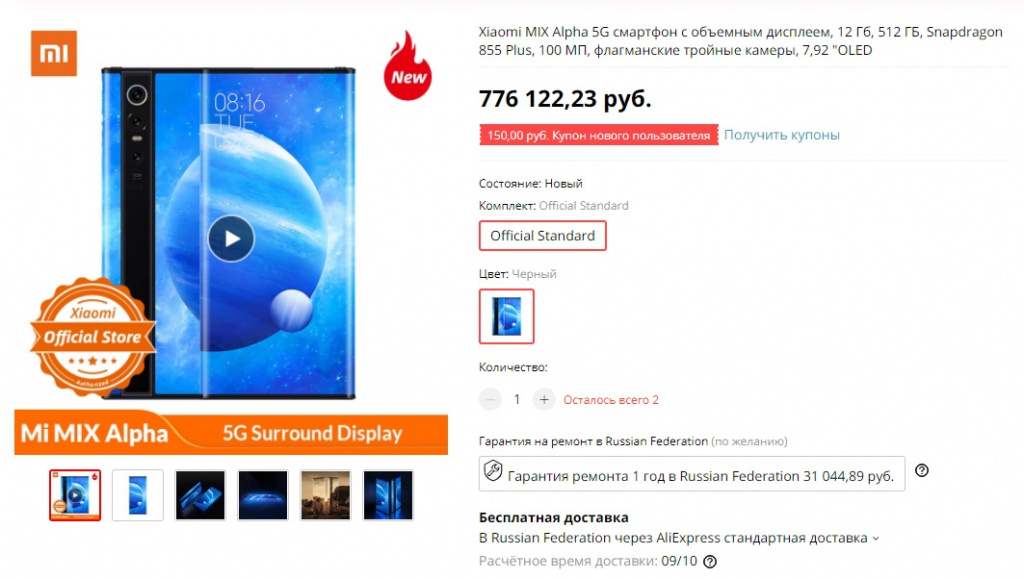Open help icon beside repair warranty
The image size is (1024, 579).
921,471
